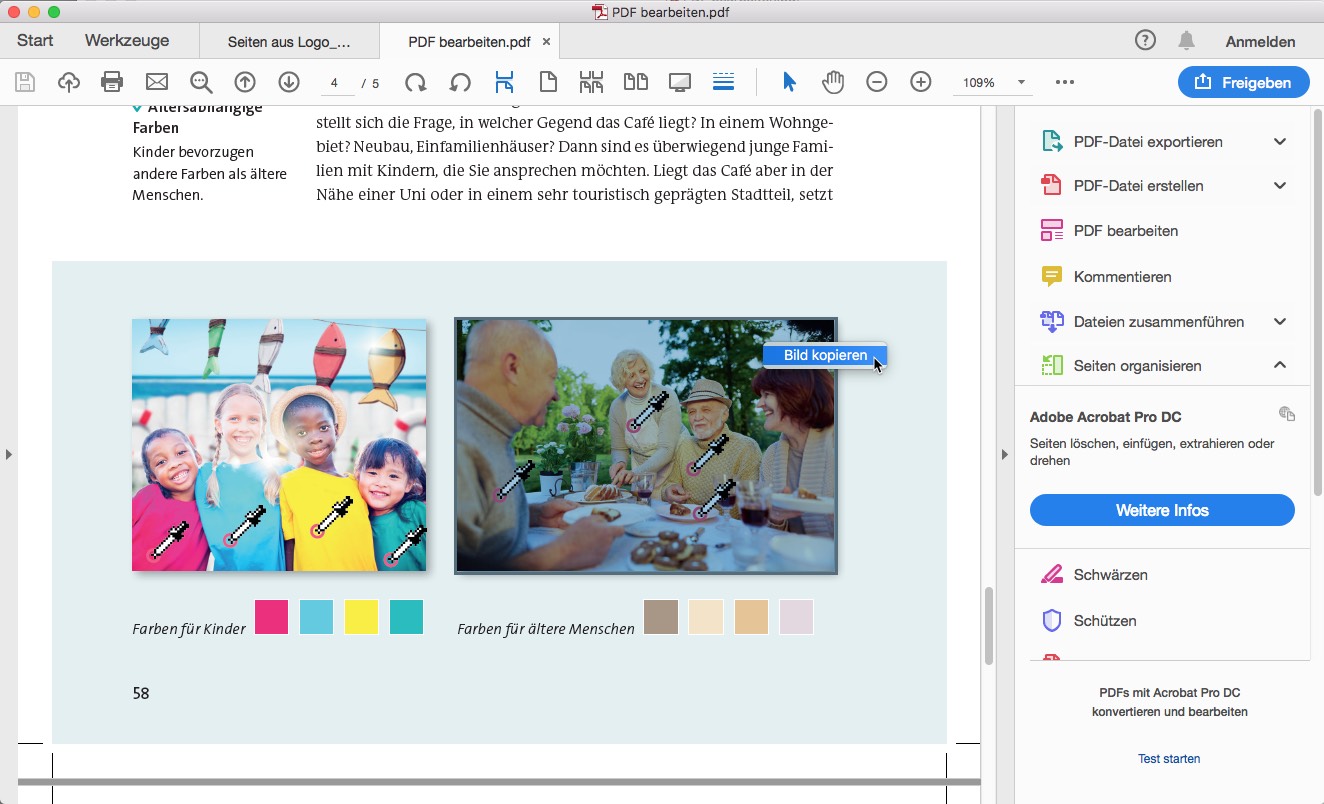Send the file by email via envelope icon
Image resolution: width=1324 pixels, height=804 pixels.
(x=157, y=83)
